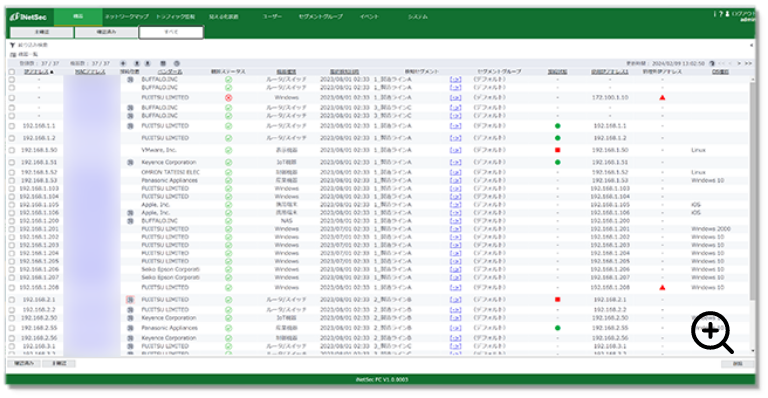Check the row checkbox for 192.168.1.103
The image size is (768, 398).
pos(12,188)
